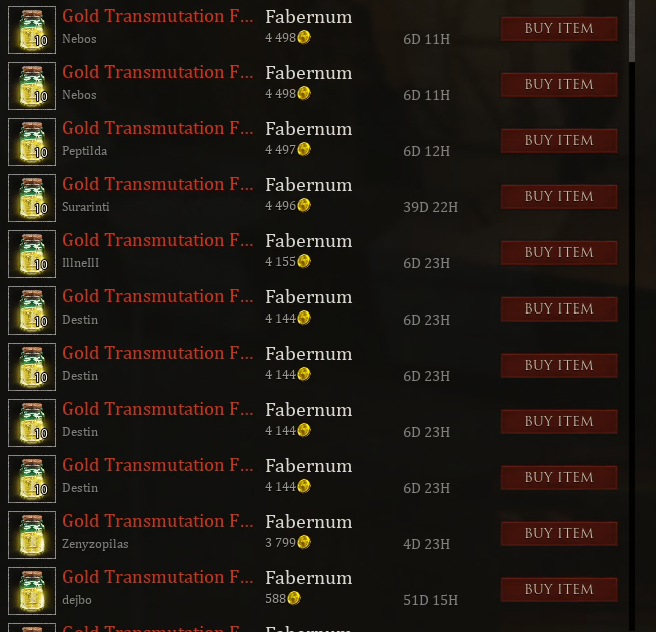This screenshot has height=632, width=656.
Task: Buy IllnellI's flask for 4 155
Action: pos(559,253)
